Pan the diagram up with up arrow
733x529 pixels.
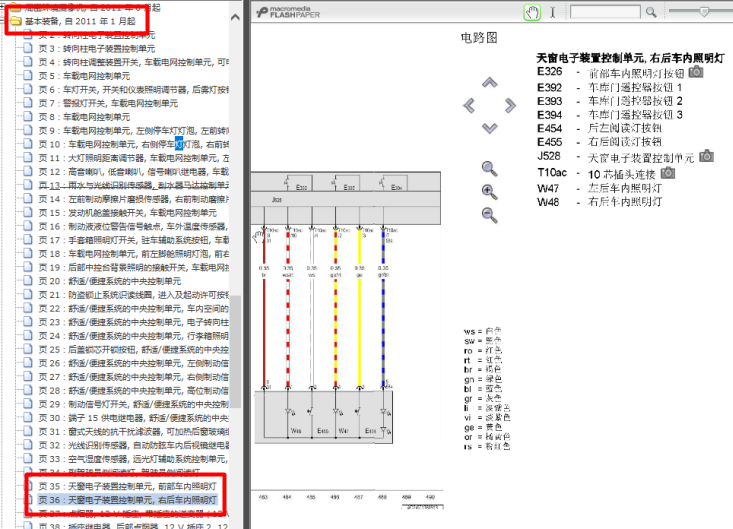pos(489,83)
